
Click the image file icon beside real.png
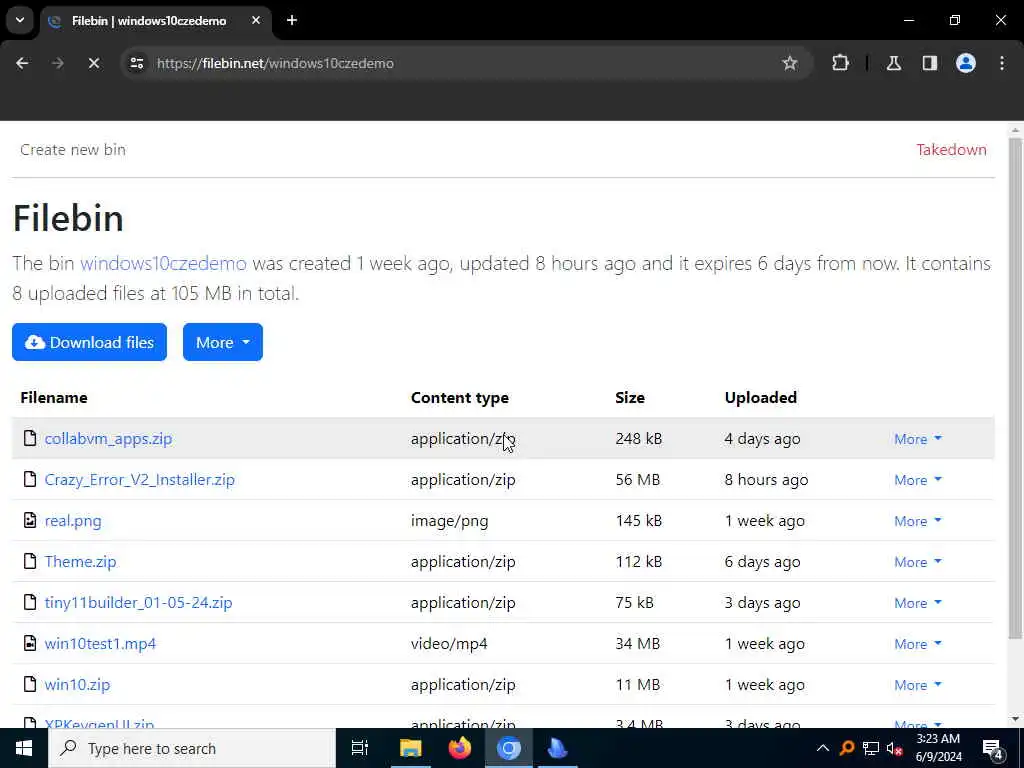tap(29, 520)
